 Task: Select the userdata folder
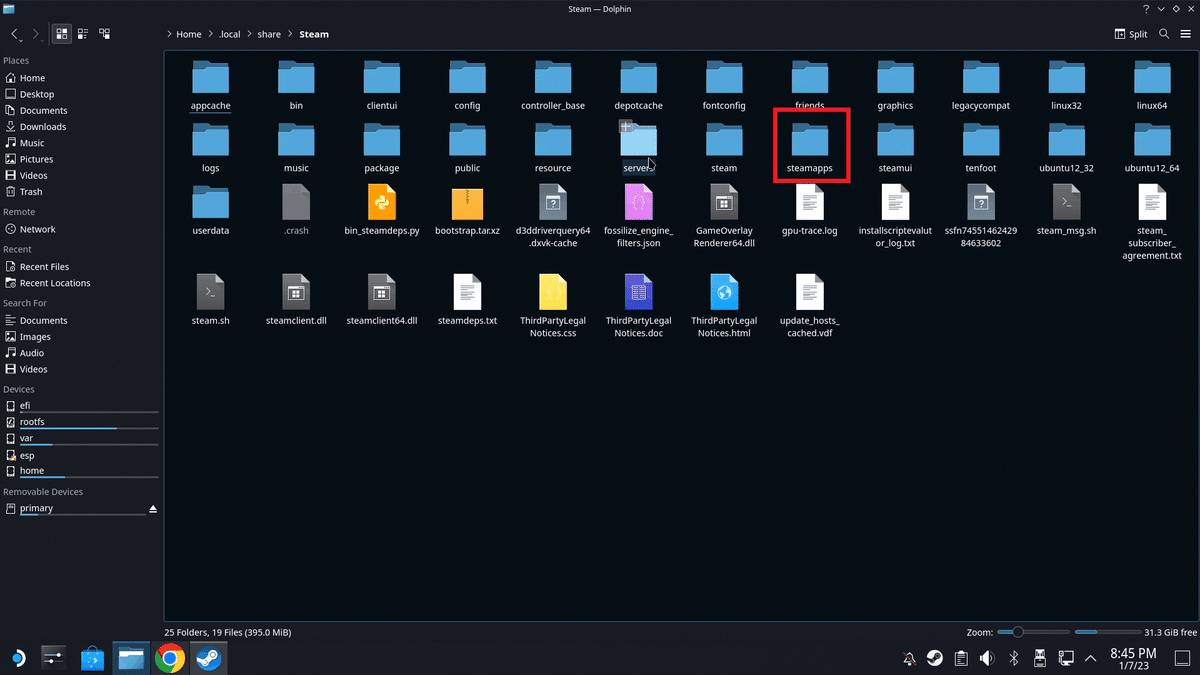coord(210,211)
